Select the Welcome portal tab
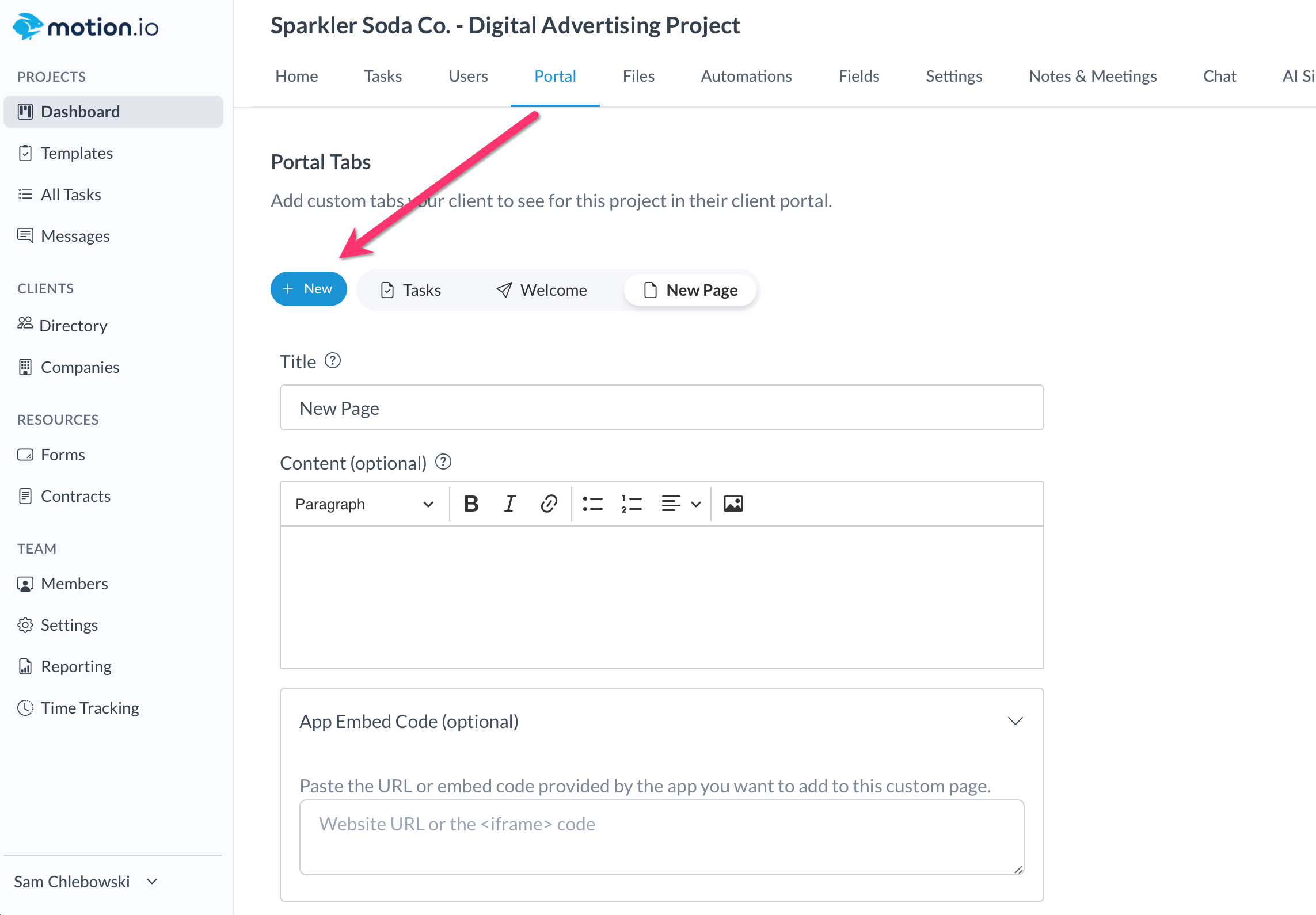 click(542, 290)
